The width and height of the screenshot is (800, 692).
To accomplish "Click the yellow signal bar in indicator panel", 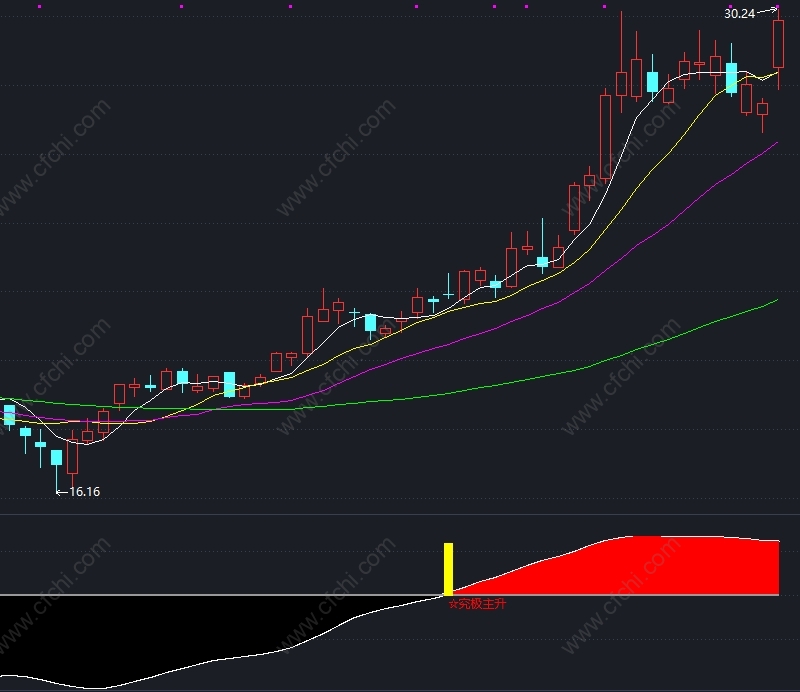I will (x=448, y=569).
